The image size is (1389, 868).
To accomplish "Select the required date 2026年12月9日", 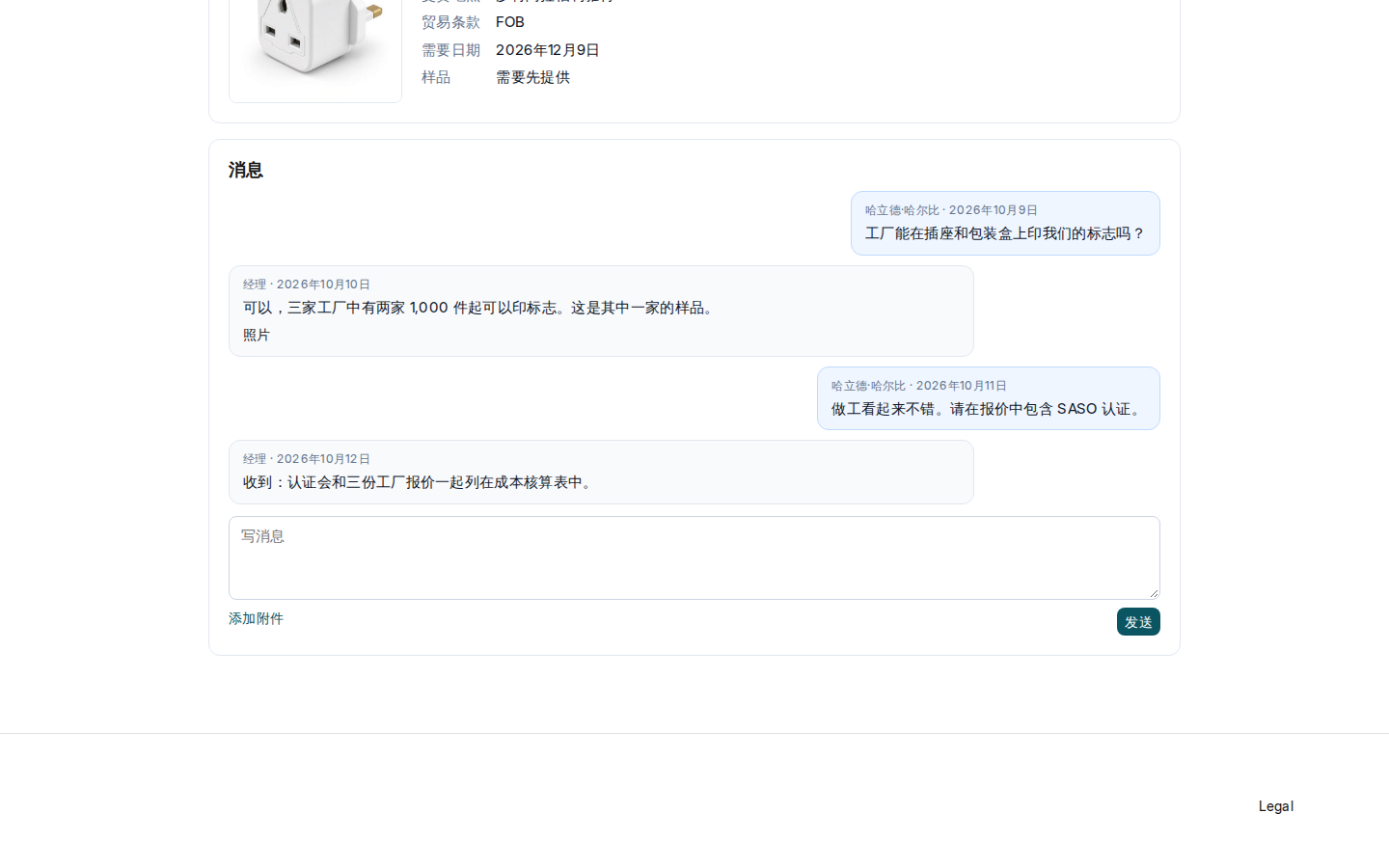I will pyautogui.click(x=548, y=50).
